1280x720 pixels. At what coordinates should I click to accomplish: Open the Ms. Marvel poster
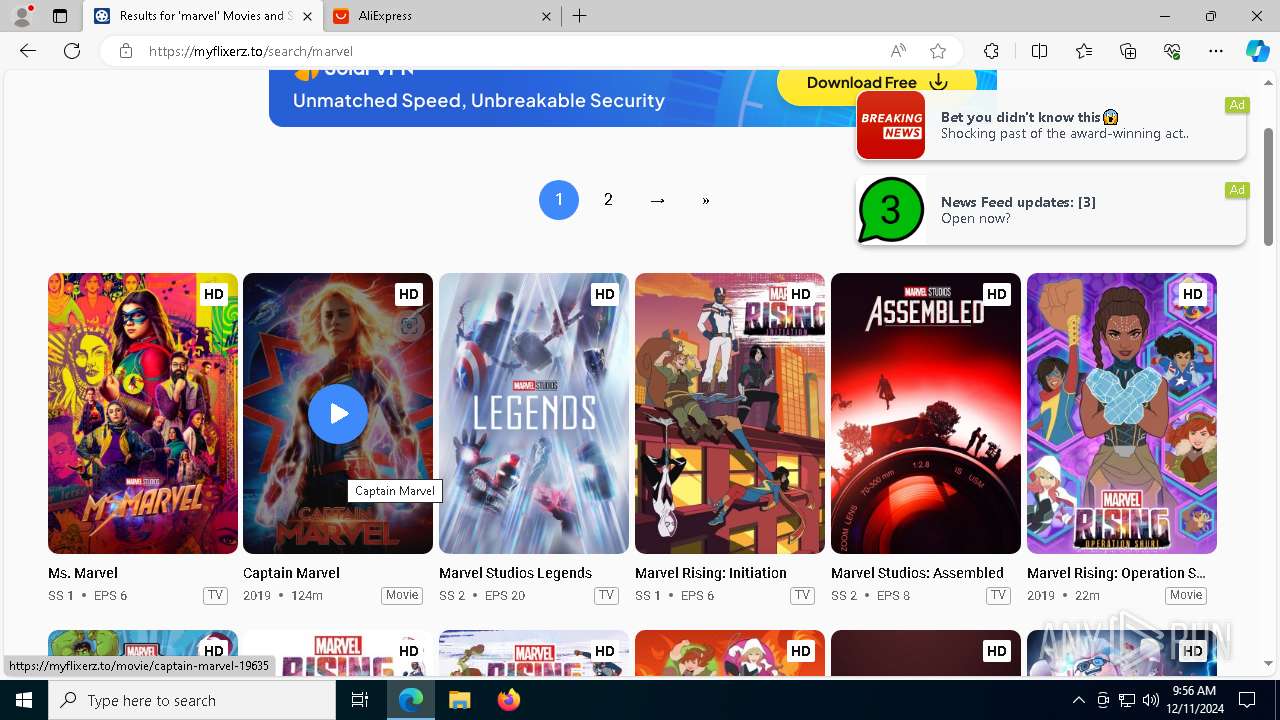pyautogui.click(x=143, y=413)
